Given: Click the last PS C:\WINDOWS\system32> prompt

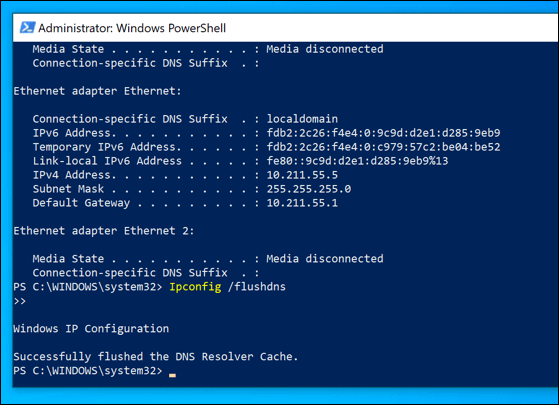Looking at the screenshot, I should click(88, 371).
